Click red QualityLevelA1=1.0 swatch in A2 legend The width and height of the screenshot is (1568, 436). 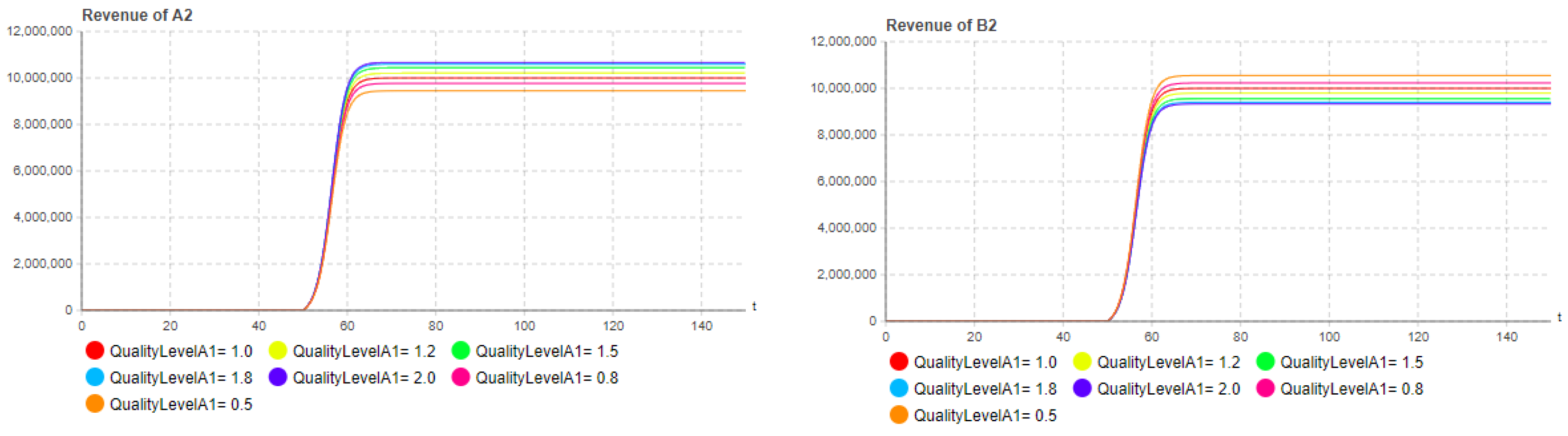tap(95, 351)
